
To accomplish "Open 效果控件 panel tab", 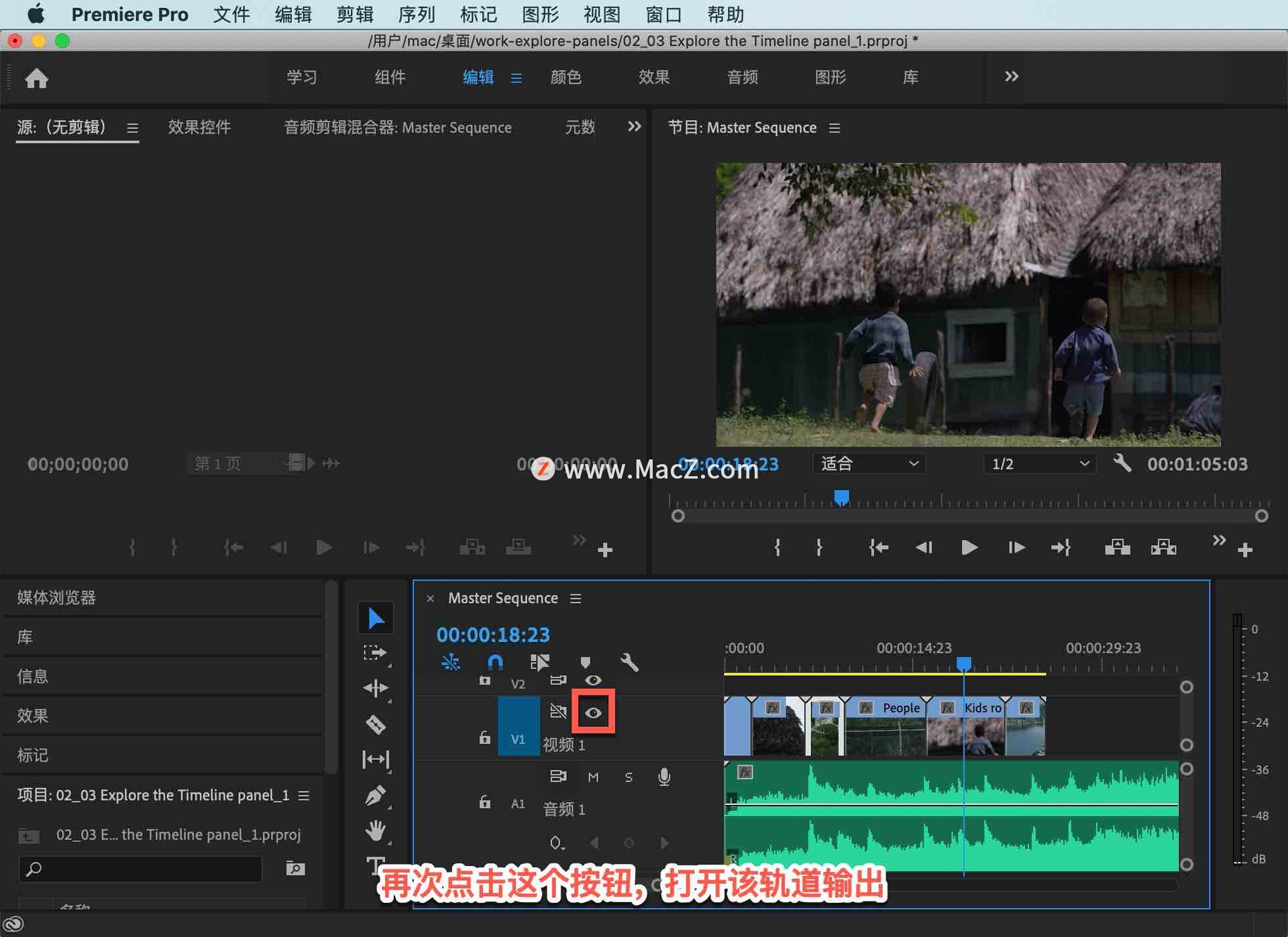I will point(199,127).
